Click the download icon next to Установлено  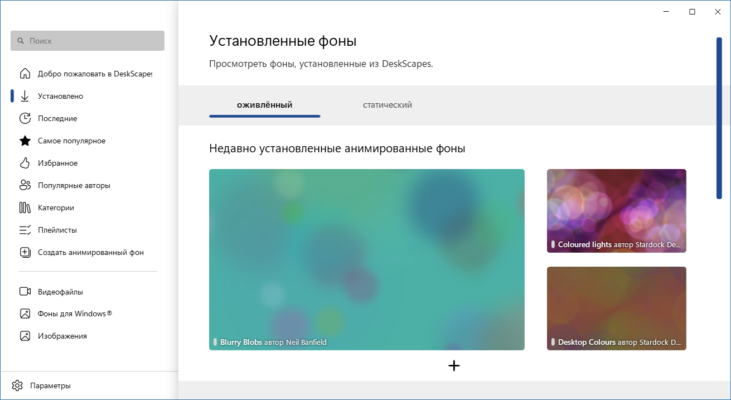tap(25, 96)
